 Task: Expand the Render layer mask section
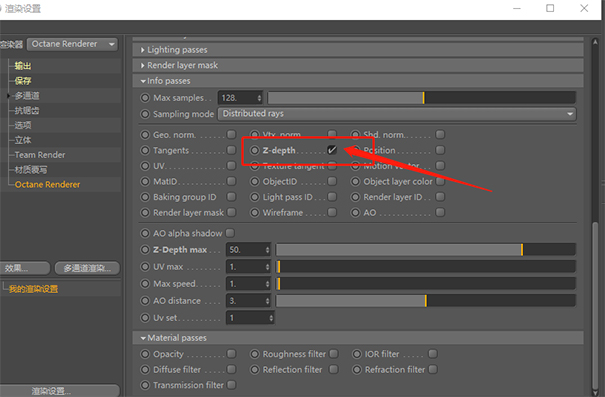click(143, 66)
